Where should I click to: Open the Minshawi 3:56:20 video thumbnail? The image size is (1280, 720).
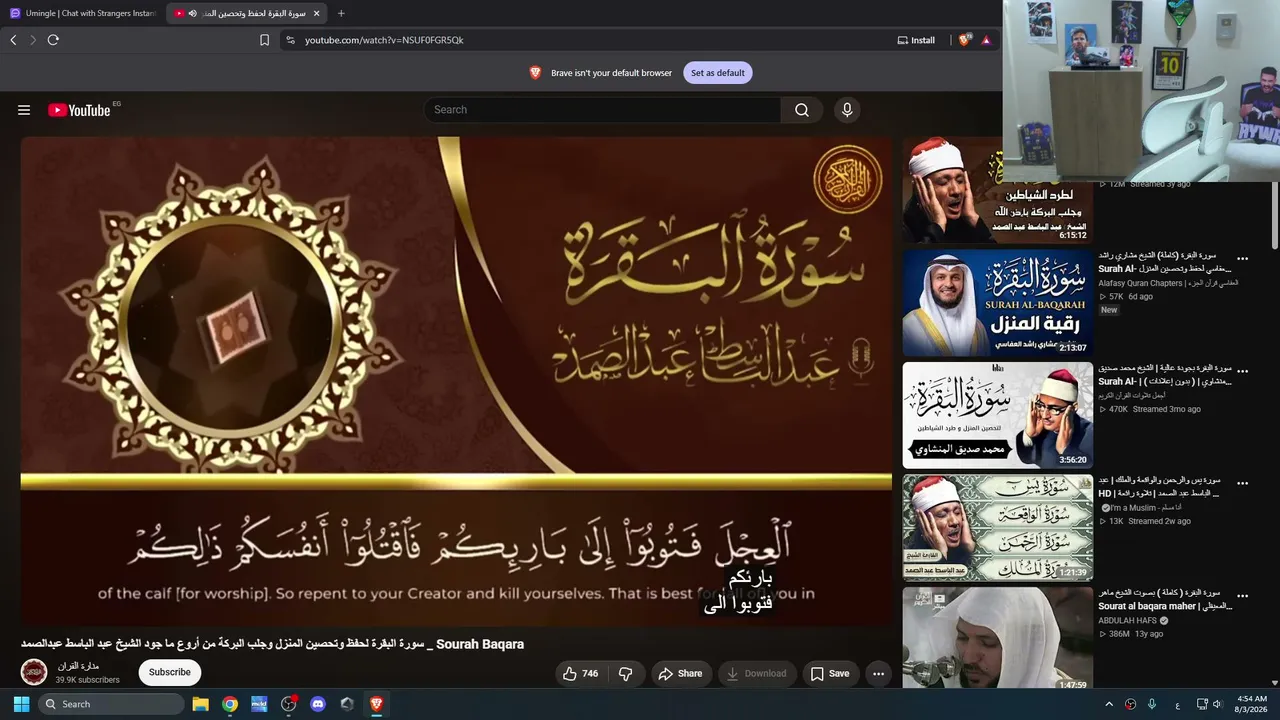(x=997, y=415)
